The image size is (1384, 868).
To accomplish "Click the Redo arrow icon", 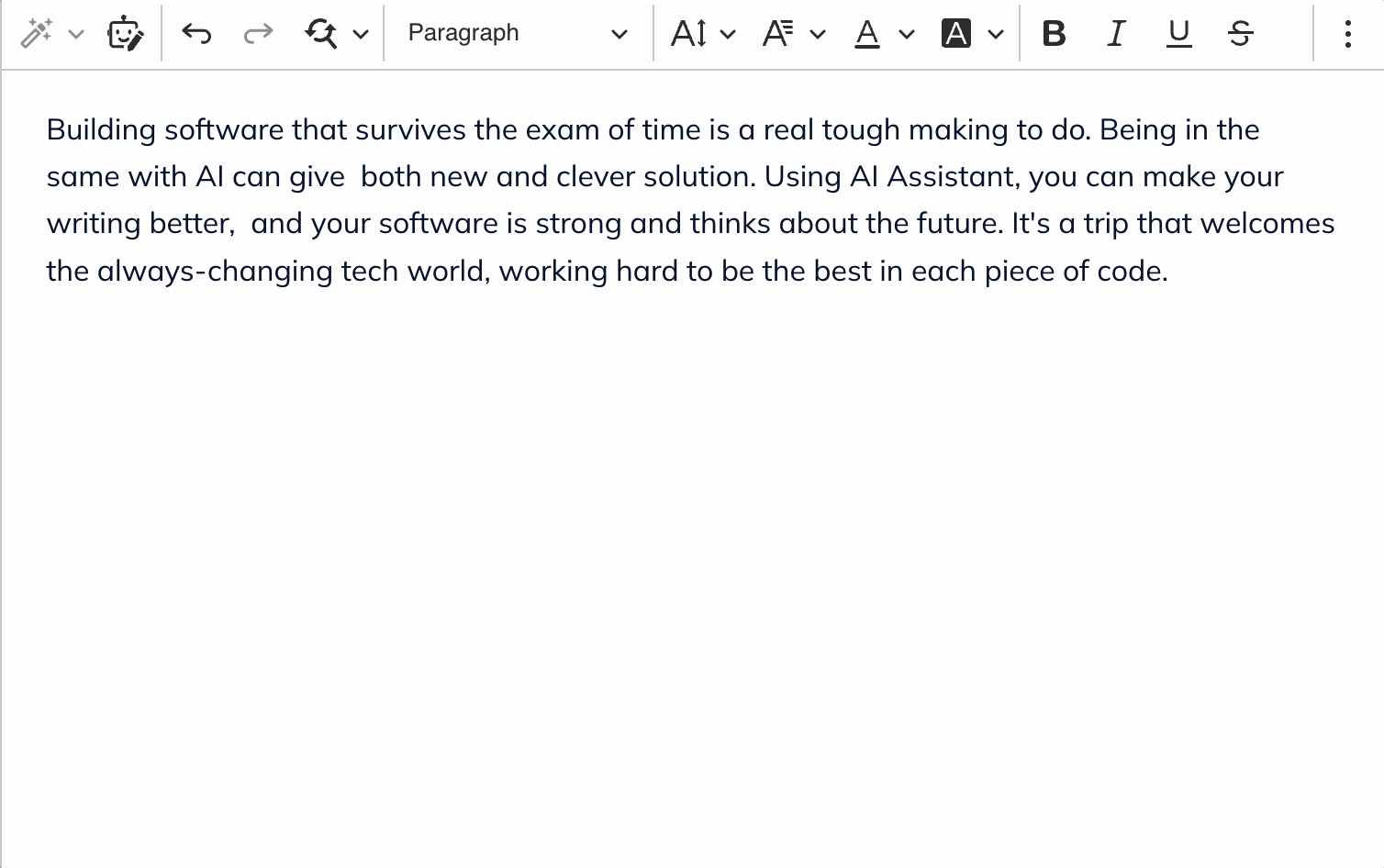I will click(258, 34).
